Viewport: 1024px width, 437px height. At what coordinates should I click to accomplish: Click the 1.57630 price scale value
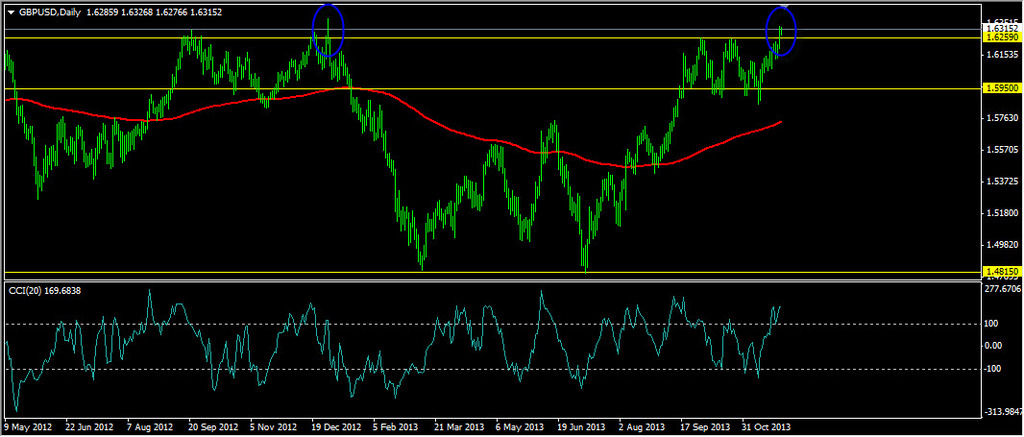pyautogui.click(x=1002, y=118)
